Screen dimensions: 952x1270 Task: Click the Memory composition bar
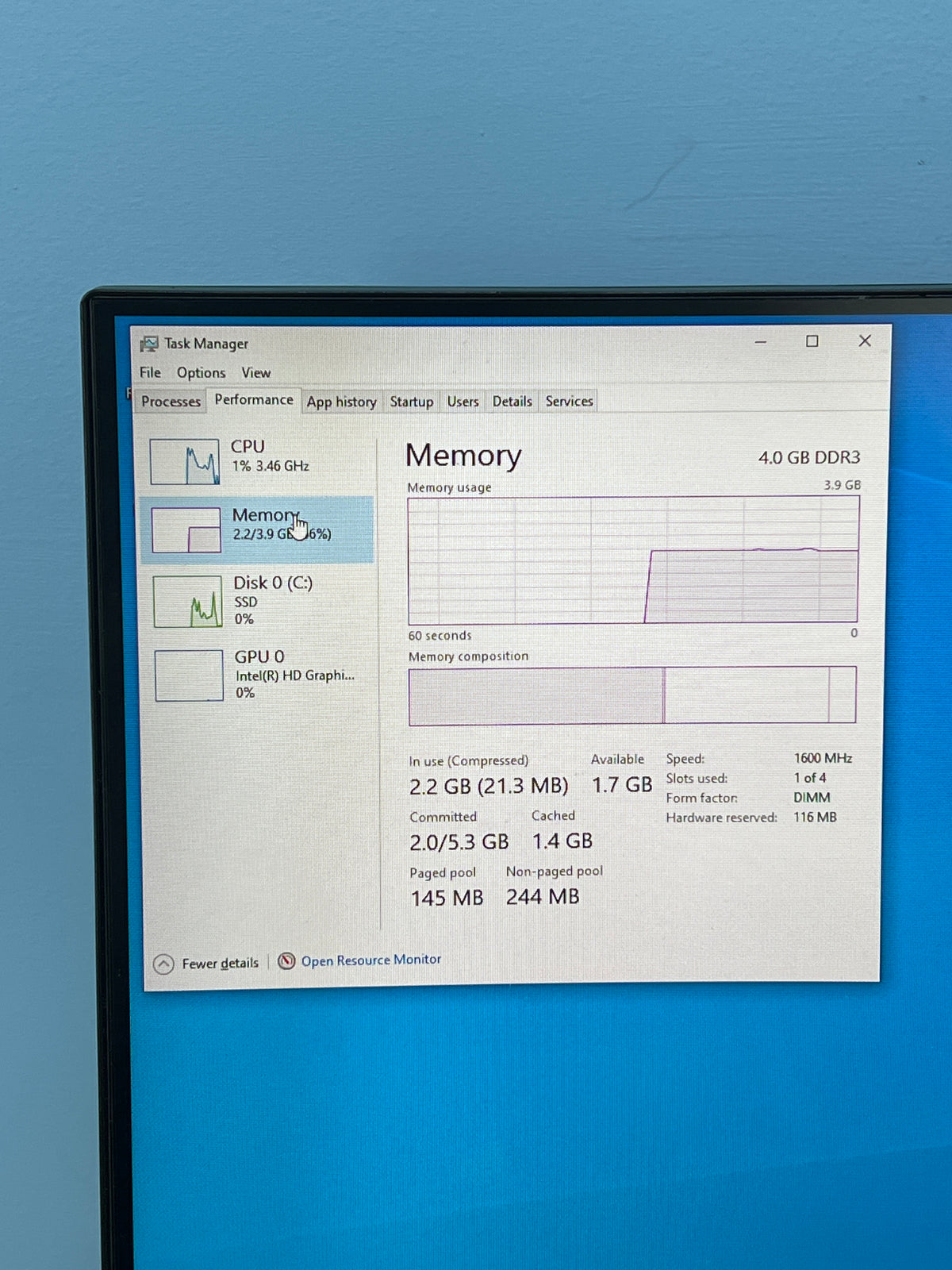[x=632, y=696]
